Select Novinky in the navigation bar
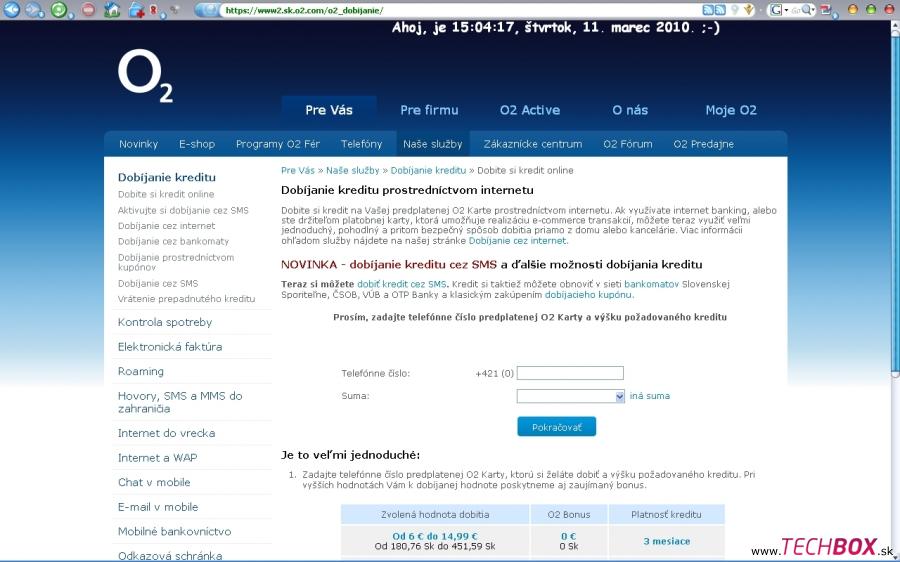This screenshot has height=562, width=900. pos(138,144)
